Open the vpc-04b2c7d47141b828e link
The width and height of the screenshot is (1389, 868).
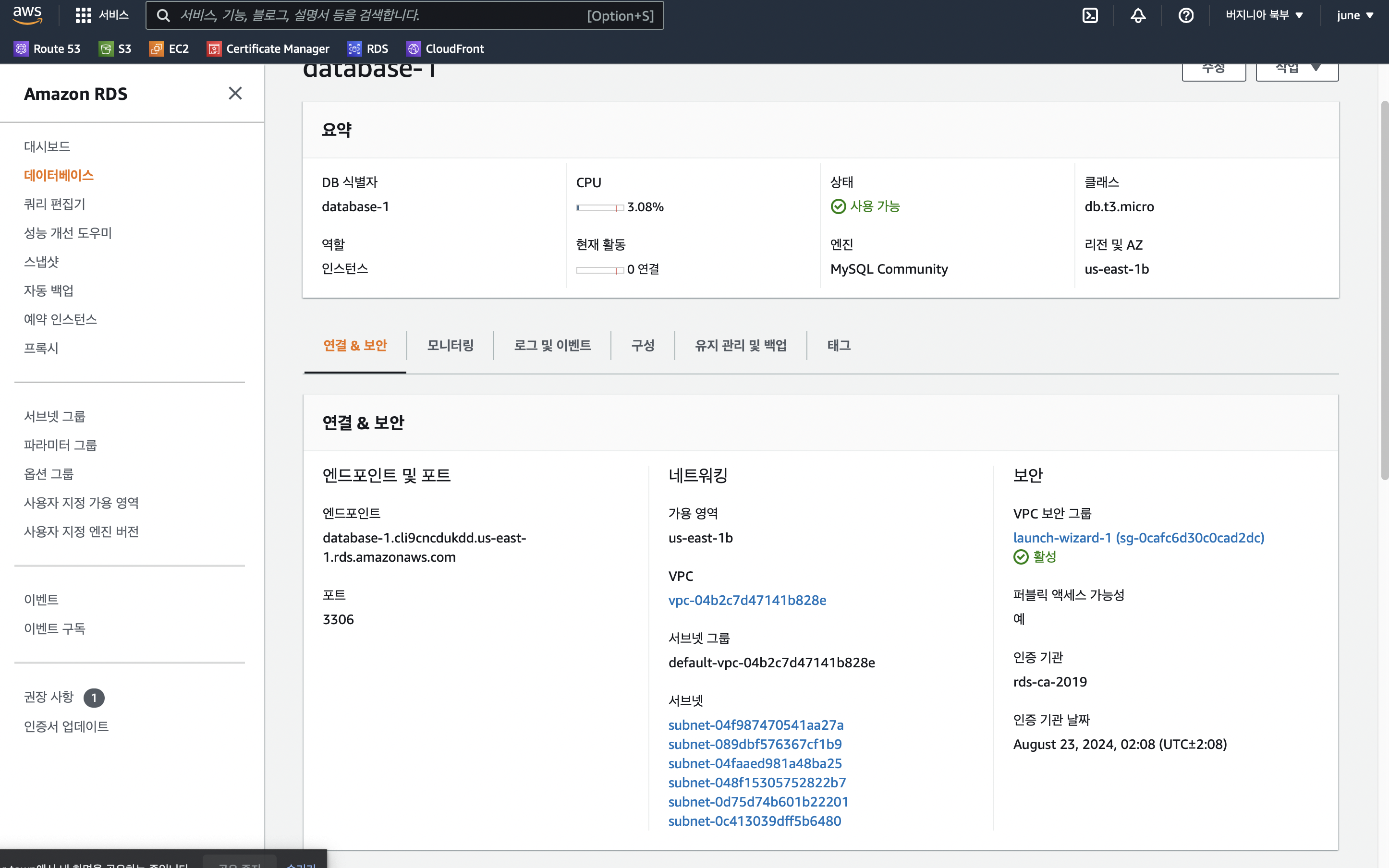pyautogui.click(x=747, y=600)
